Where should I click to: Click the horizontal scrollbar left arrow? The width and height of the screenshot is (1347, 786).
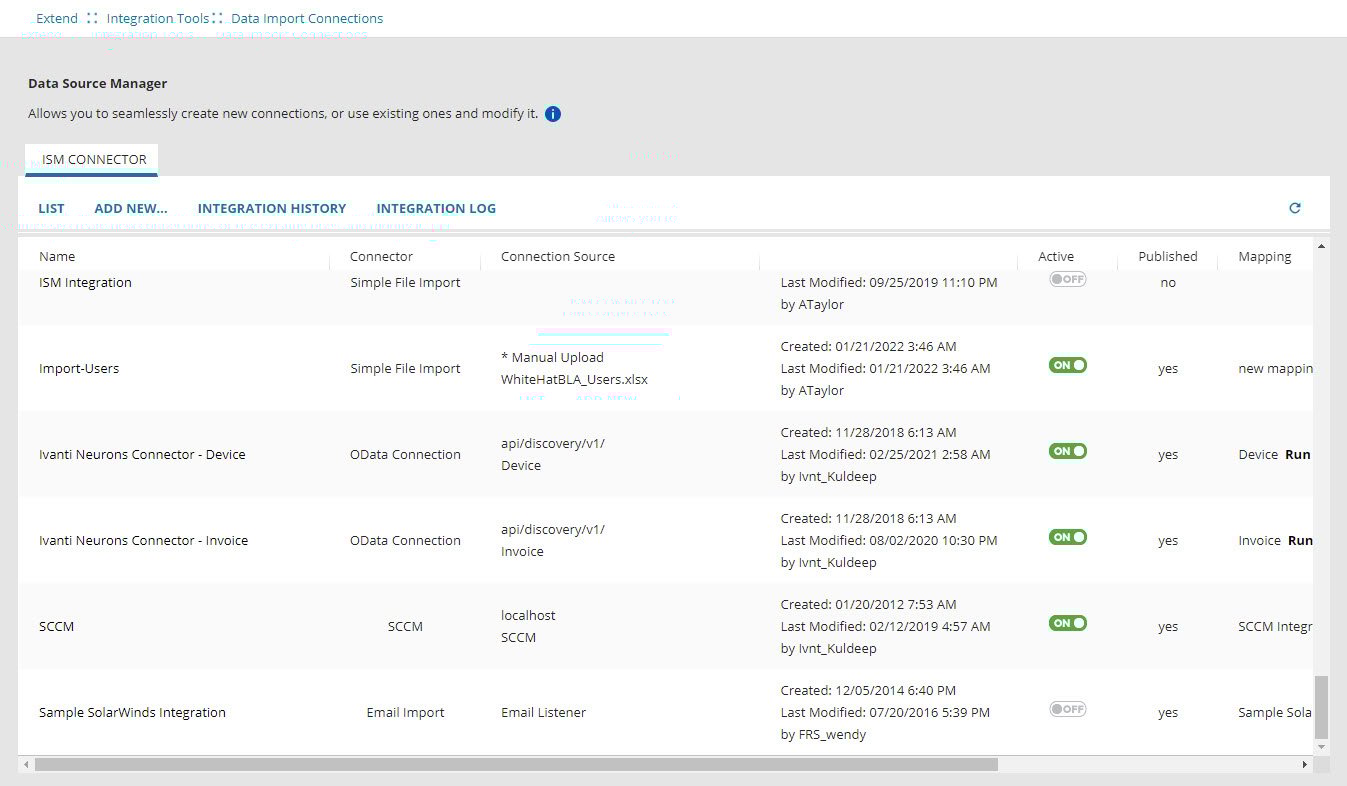point(26,764)
